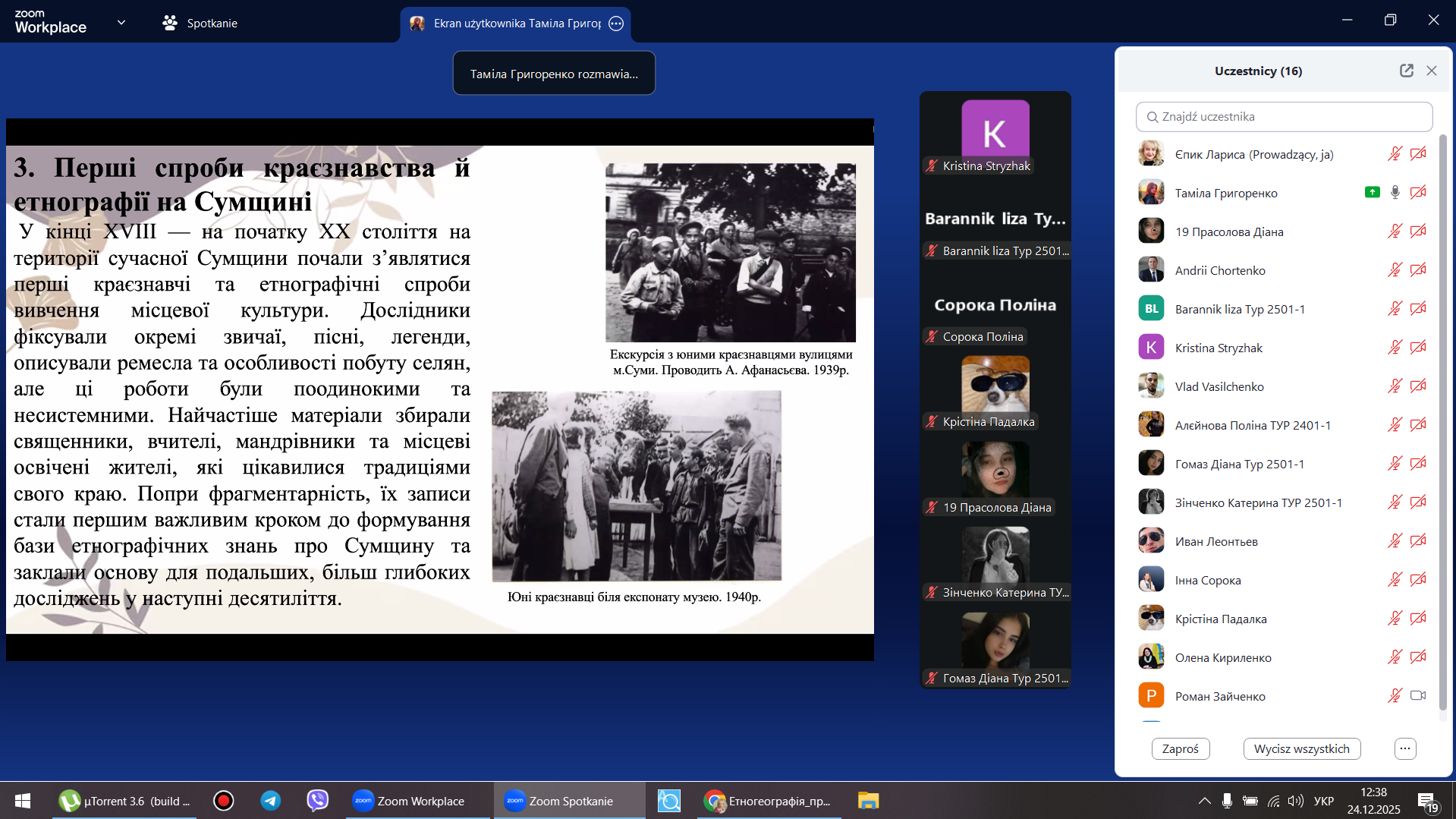Click the Zaproś button
The height and width of the screenshot is (819, 1456).
(1180, 748)
